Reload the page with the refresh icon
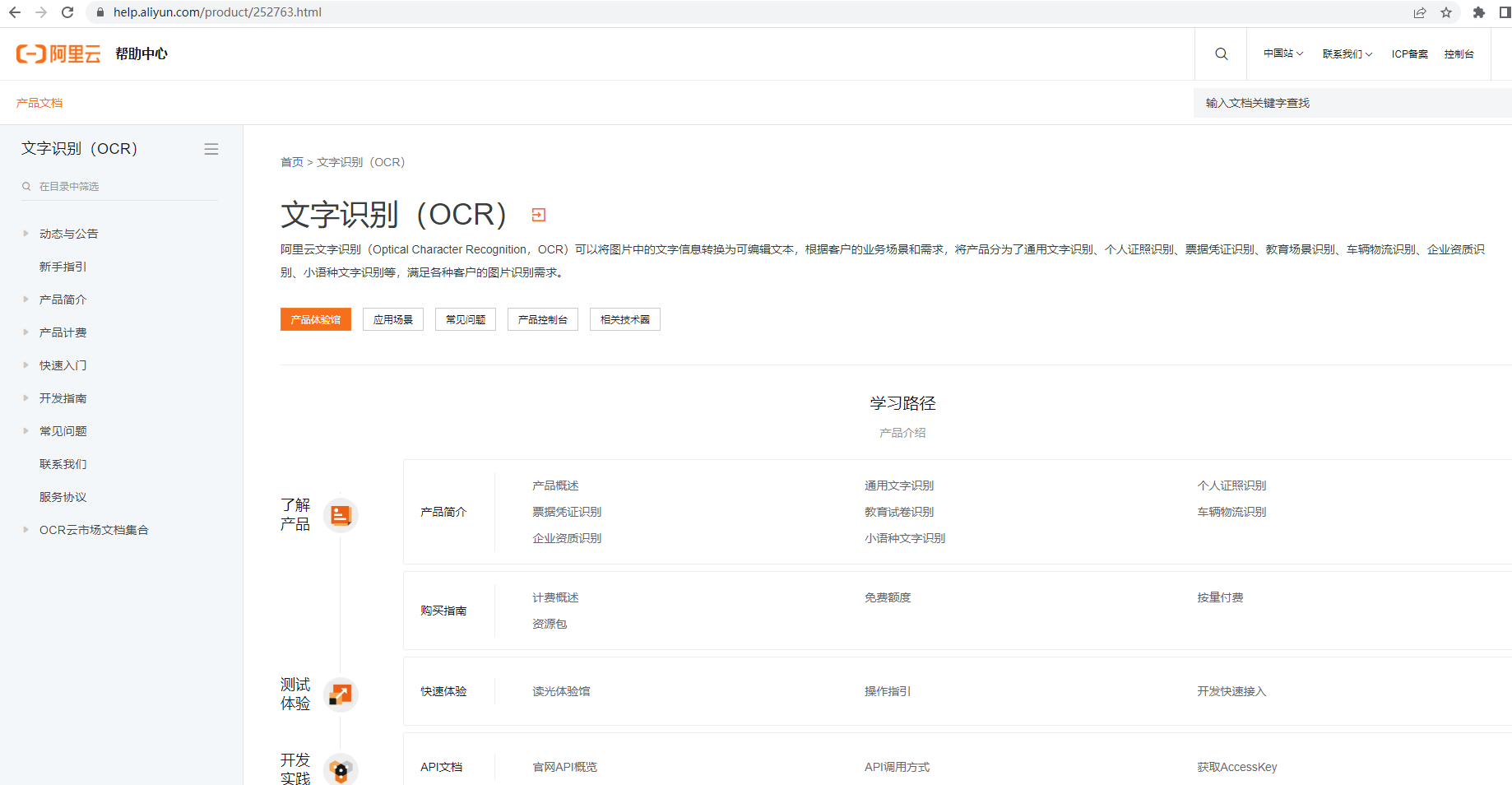The width and height of the screenshot is (1512, 785). click(67, 12)
